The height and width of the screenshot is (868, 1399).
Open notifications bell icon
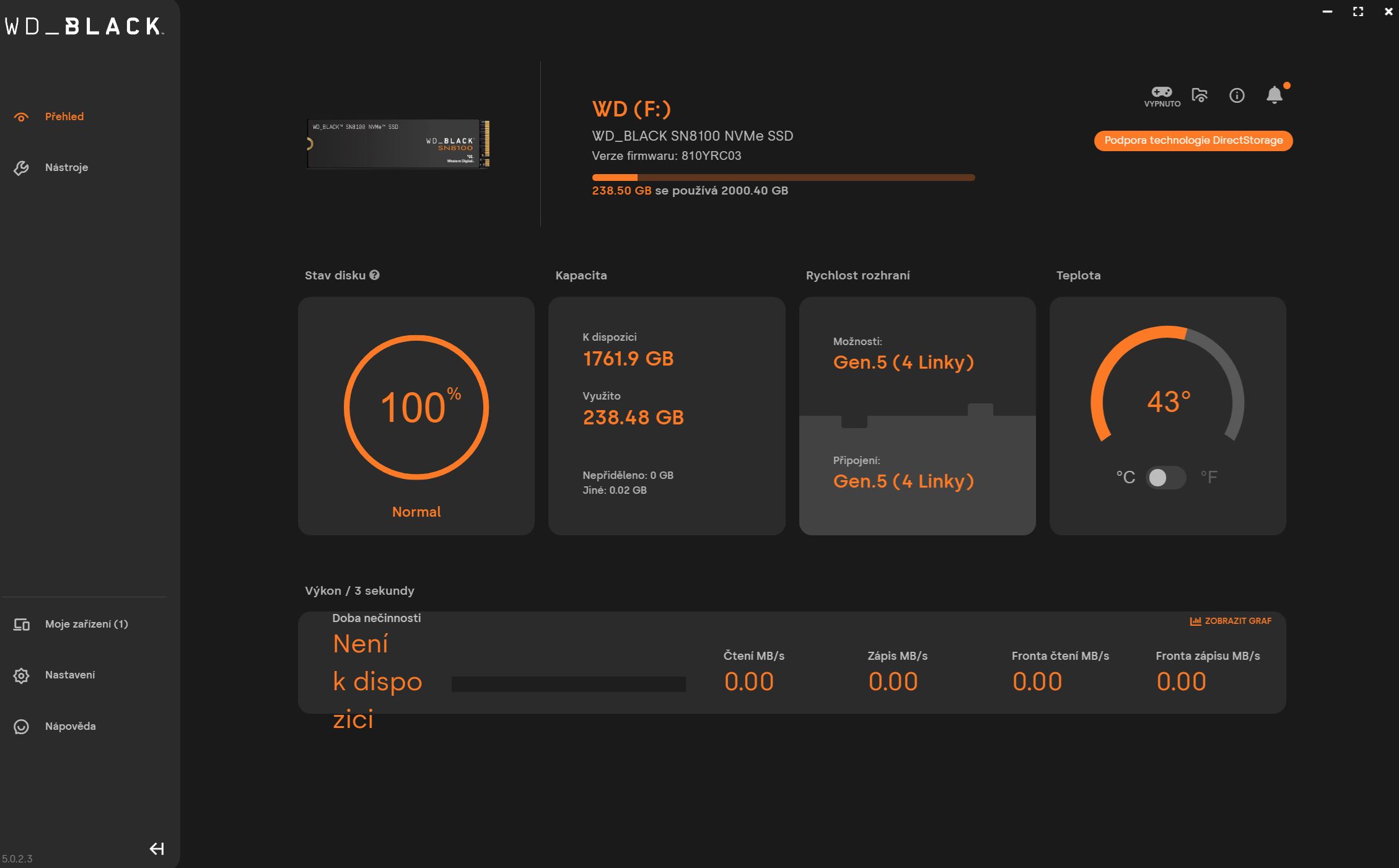(x=1274, y=95)
